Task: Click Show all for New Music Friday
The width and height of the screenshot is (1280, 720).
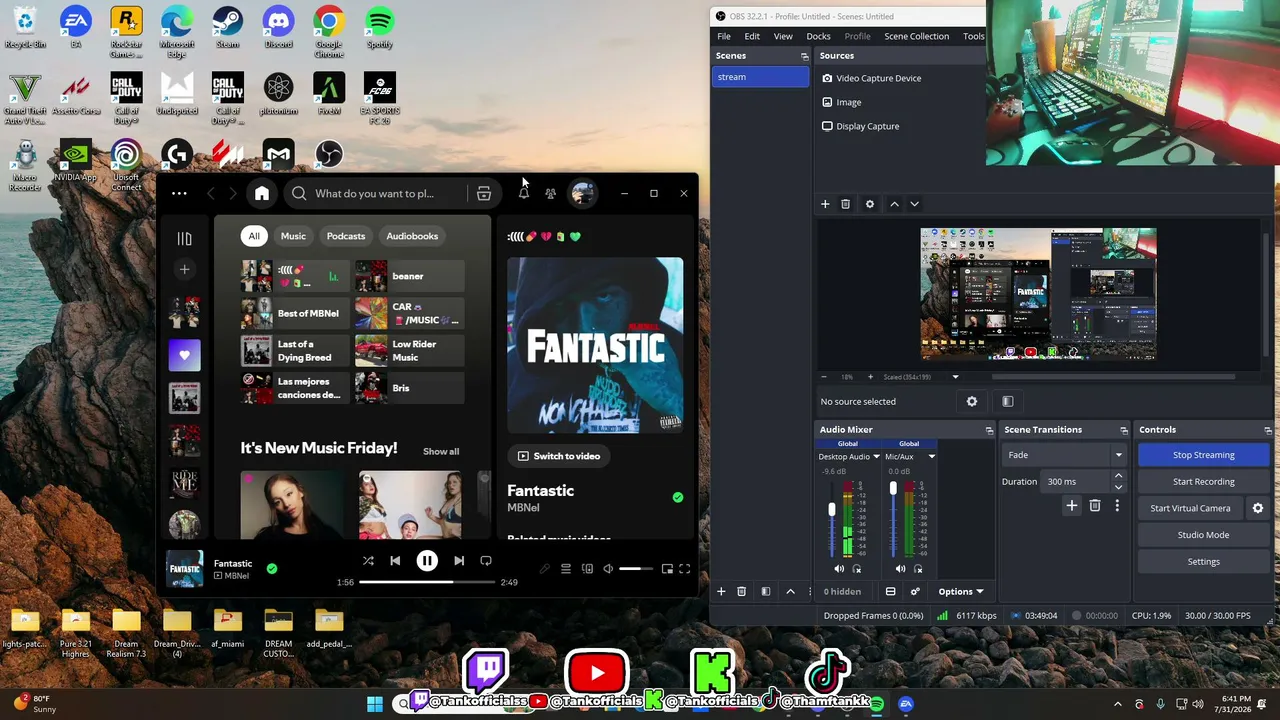Action: point(441,451)
